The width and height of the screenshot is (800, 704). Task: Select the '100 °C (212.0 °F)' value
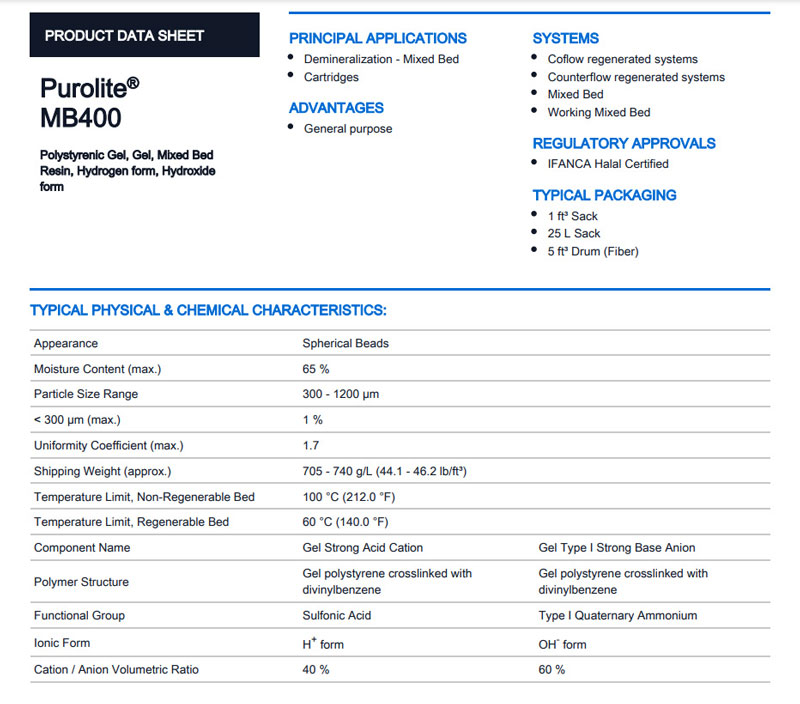point(348,497)
